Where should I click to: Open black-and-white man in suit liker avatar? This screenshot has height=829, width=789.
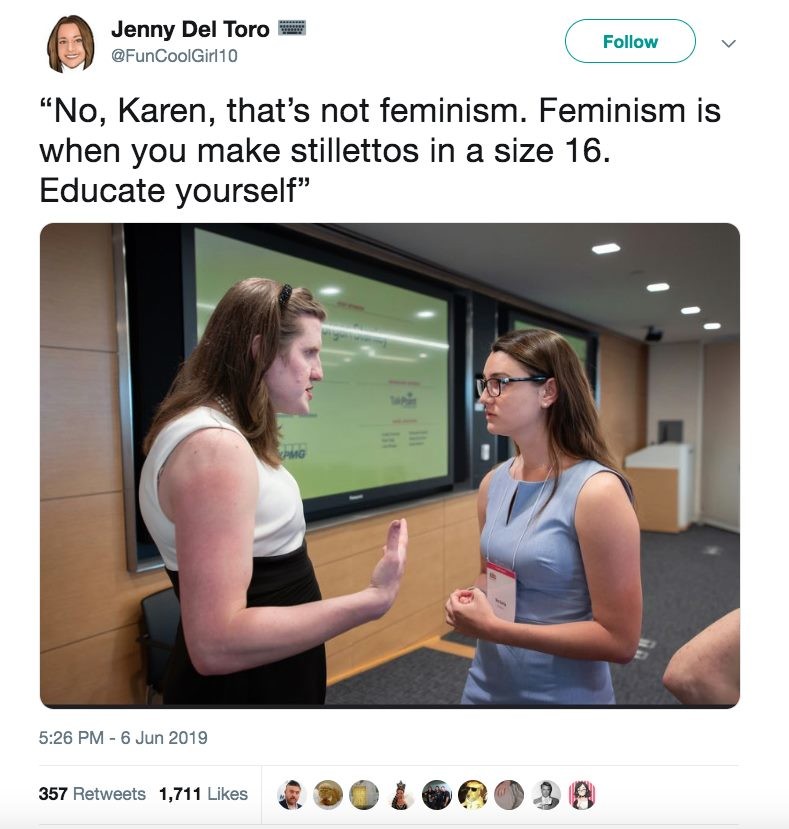point(545,795)
